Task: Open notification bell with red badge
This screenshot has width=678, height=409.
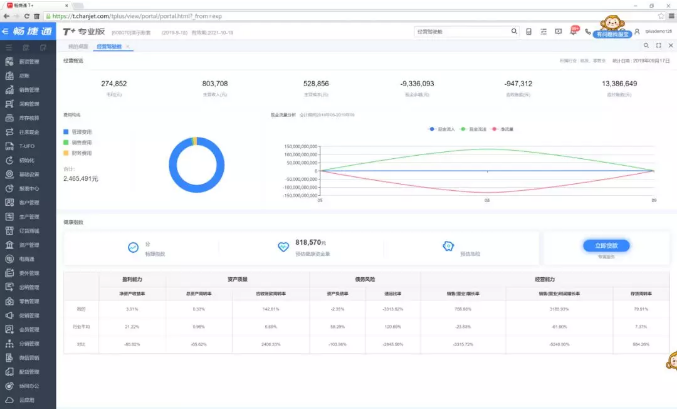Action: click(571, 31)
